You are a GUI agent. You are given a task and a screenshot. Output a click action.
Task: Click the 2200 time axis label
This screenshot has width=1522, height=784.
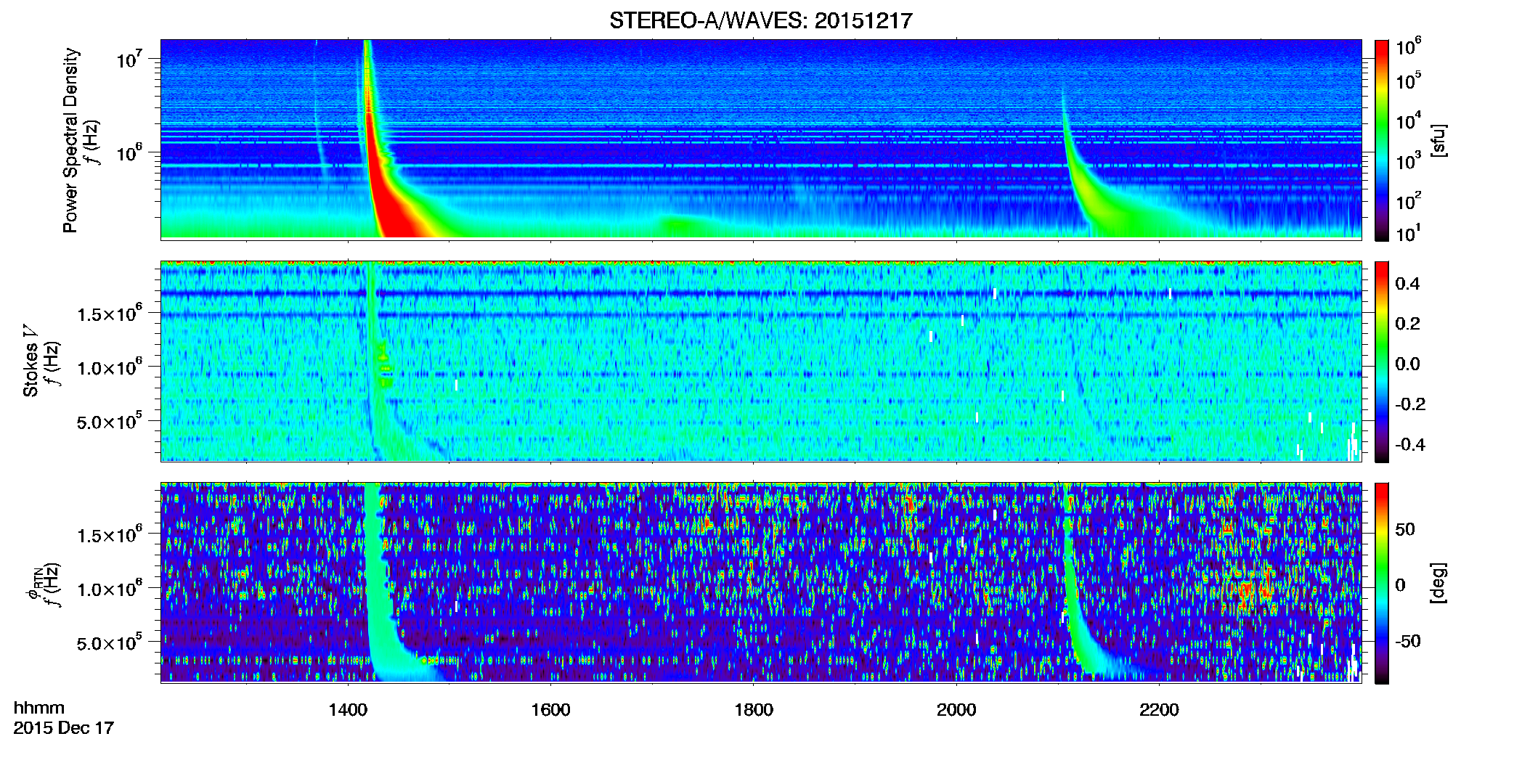(1159, 710)
